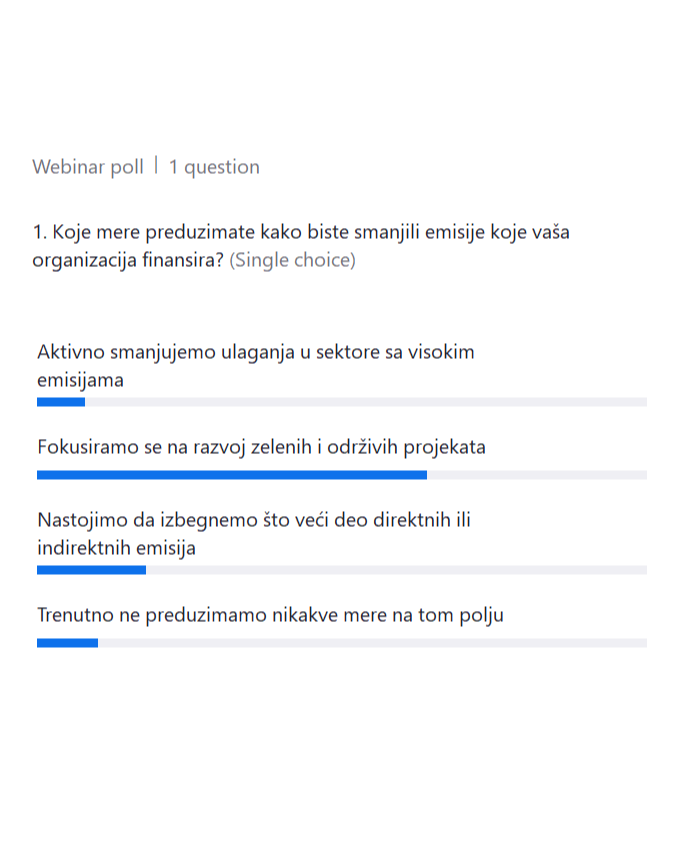Click the words "indirektnih emisija" in the third option
This screenshot has height=849, width=679.
[x=116, y=548]
